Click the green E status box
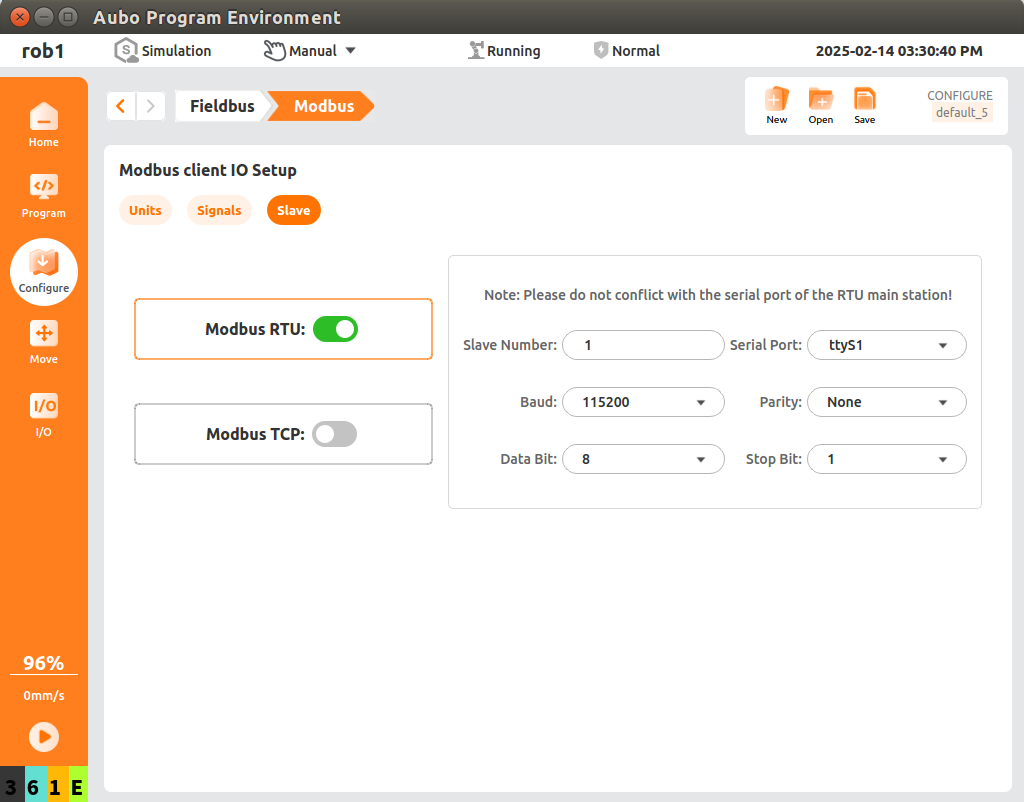Image resolution: width=1024 pixels, height=802 pixels. (x=78, y=786)
